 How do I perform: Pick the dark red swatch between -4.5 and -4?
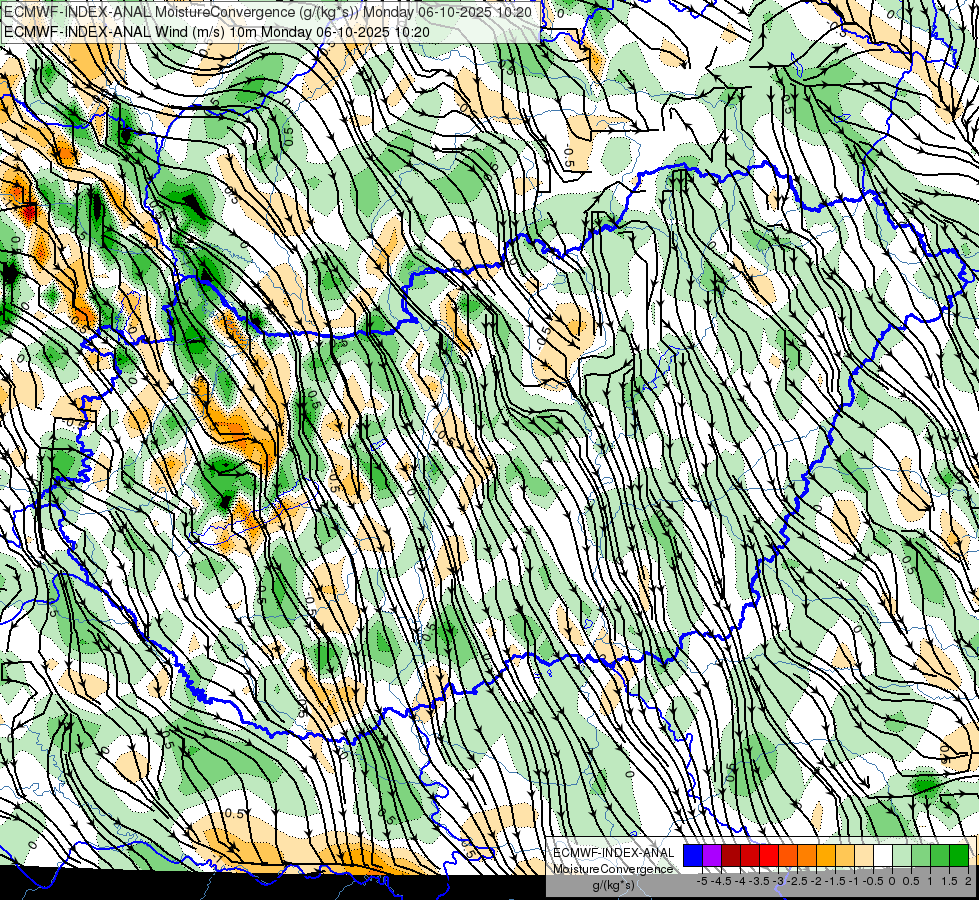(x=731, y=856)
